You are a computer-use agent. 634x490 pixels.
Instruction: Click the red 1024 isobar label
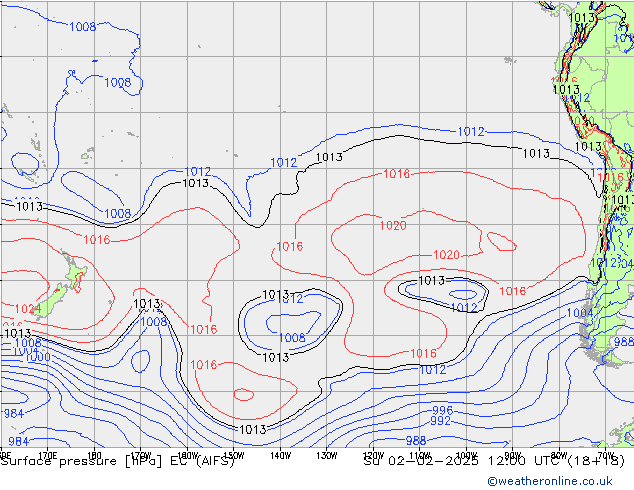pos(28,309)
